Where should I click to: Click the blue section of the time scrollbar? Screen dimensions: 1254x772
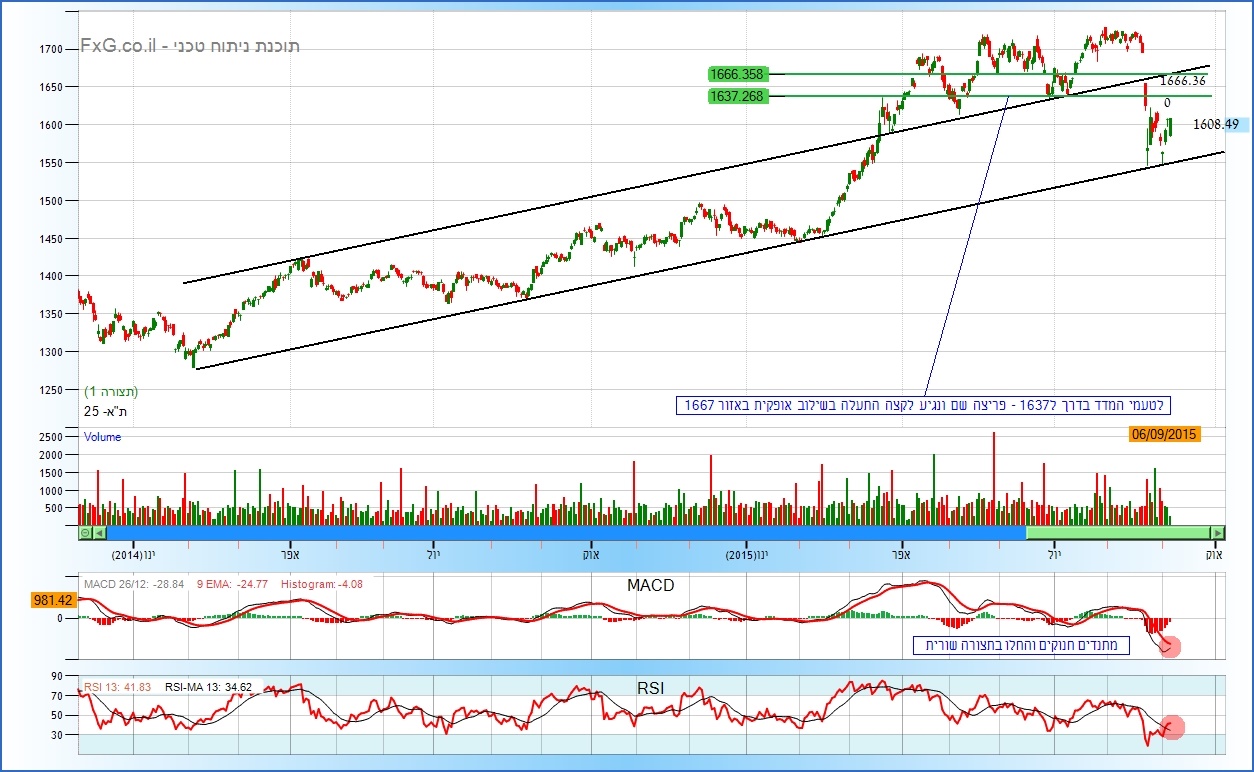click(566, 533)
